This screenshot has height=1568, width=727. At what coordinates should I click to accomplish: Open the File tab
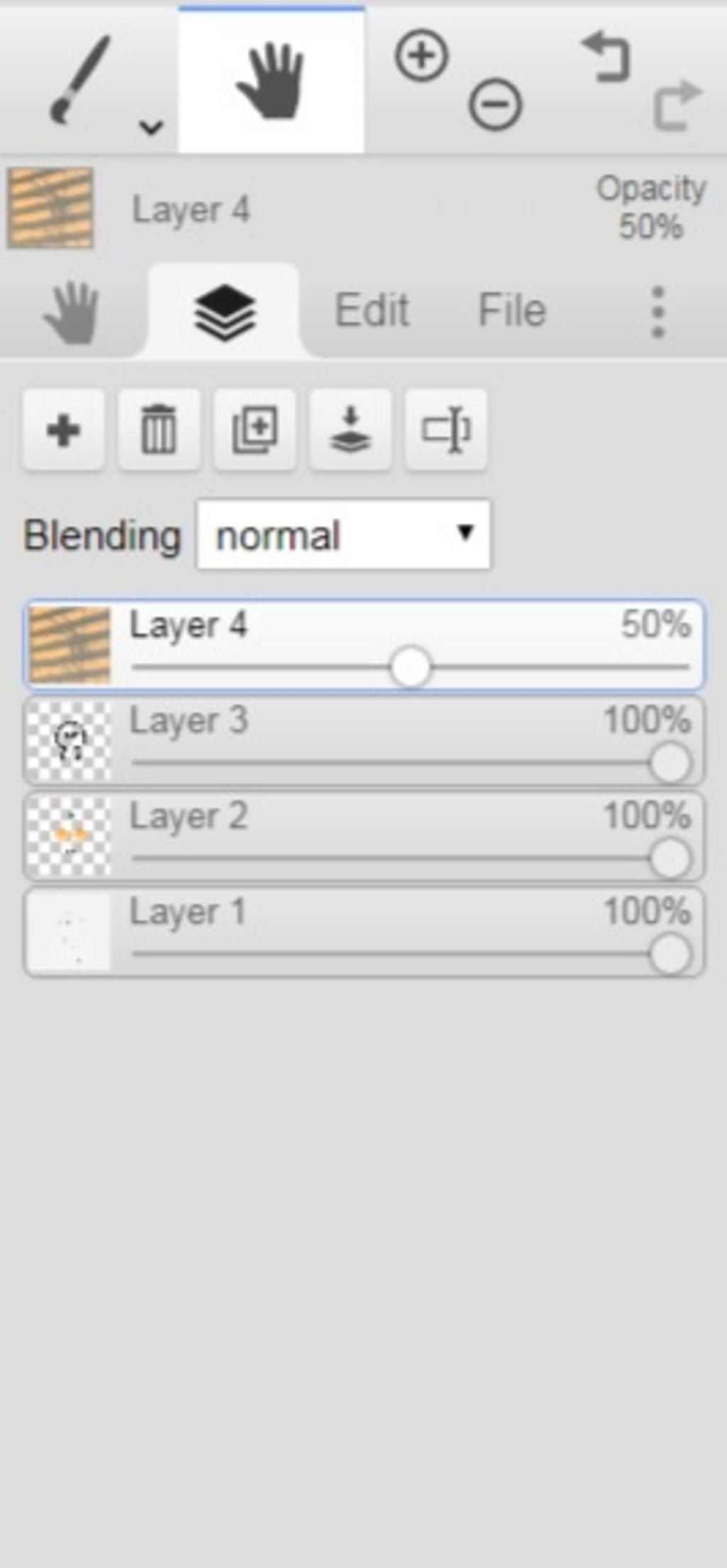tap(512, 310)
